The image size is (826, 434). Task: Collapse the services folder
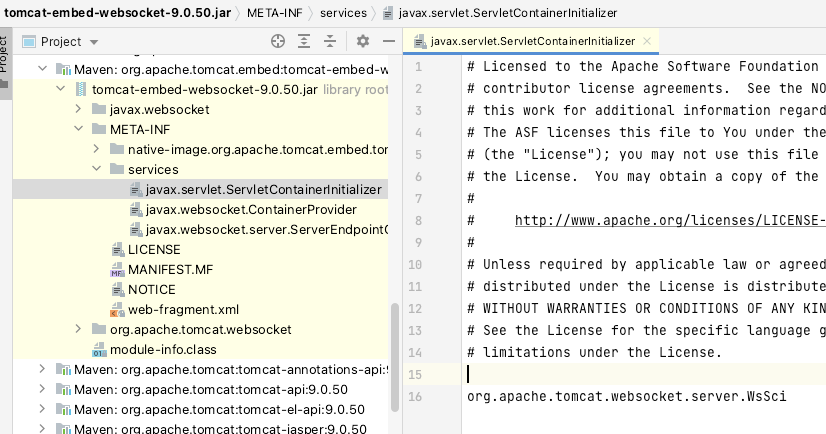coord(97,170)
